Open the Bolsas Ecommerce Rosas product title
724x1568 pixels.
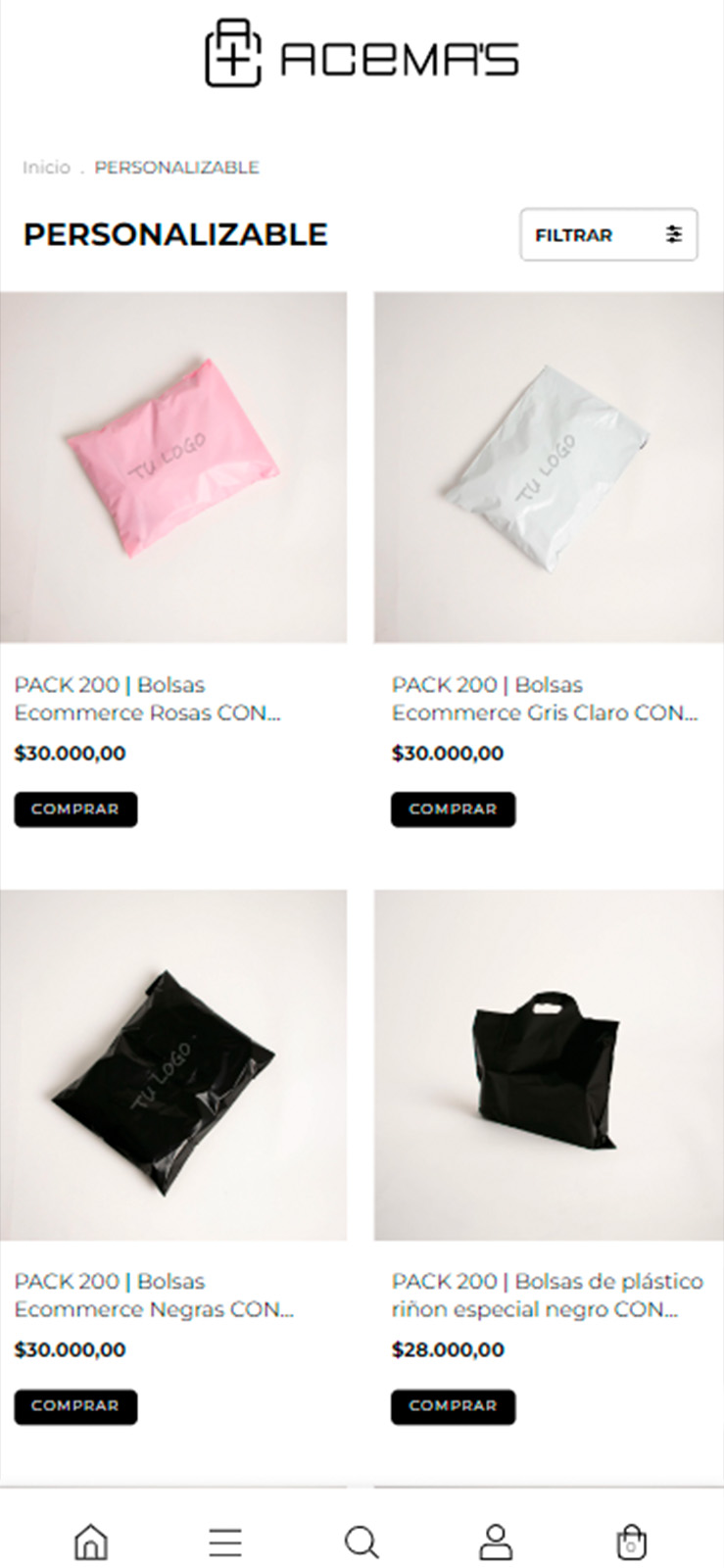(148, 699)
